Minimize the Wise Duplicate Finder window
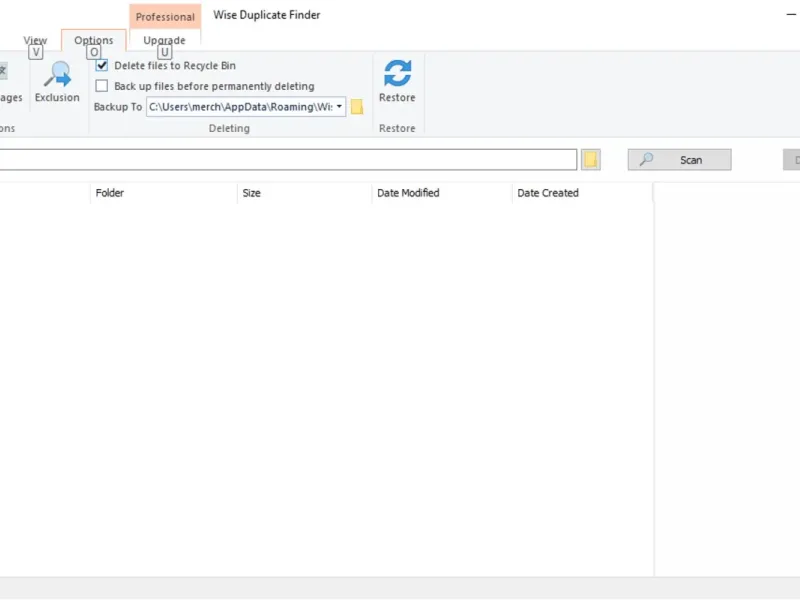Screen dimensions: 800x600 791,15
